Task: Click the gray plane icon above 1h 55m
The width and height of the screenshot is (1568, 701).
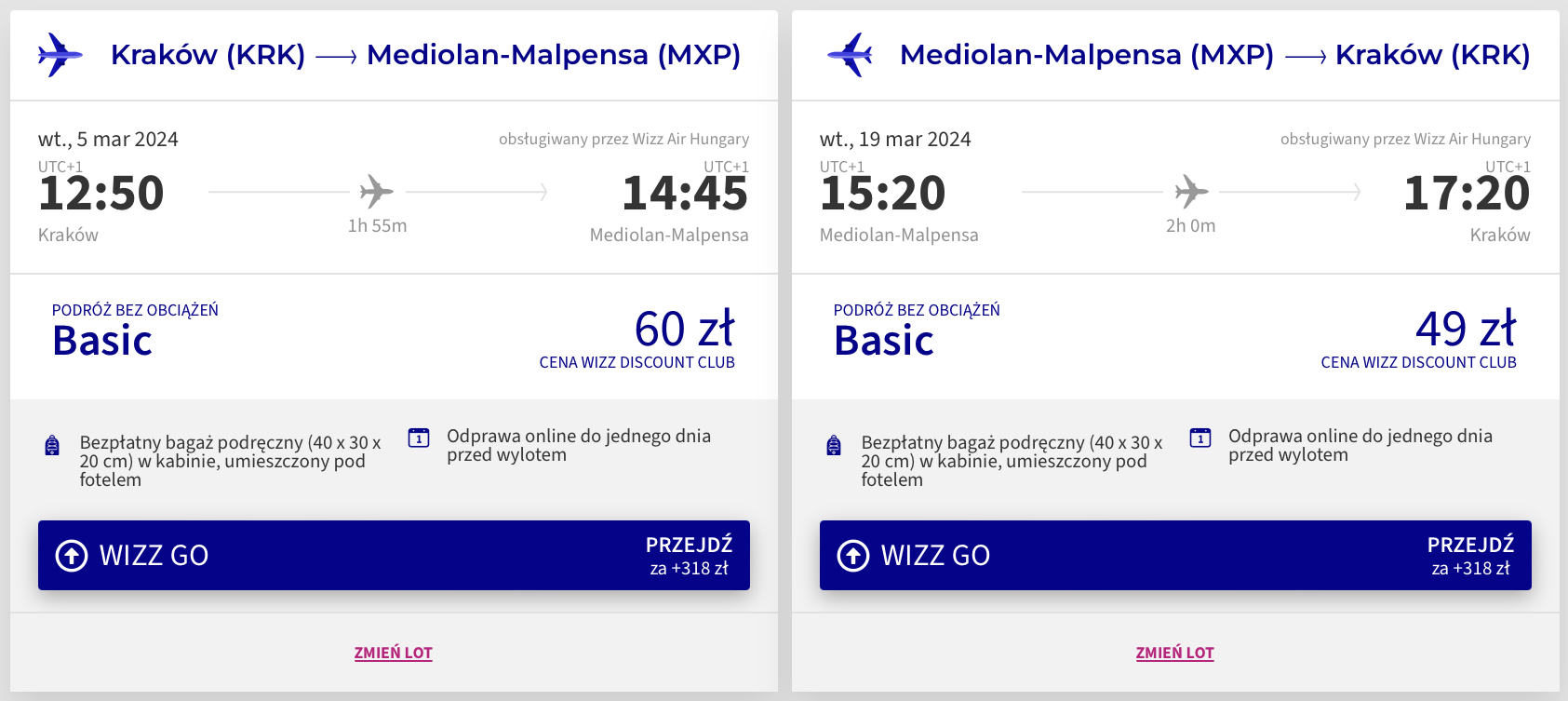Action: pos(377,192)
